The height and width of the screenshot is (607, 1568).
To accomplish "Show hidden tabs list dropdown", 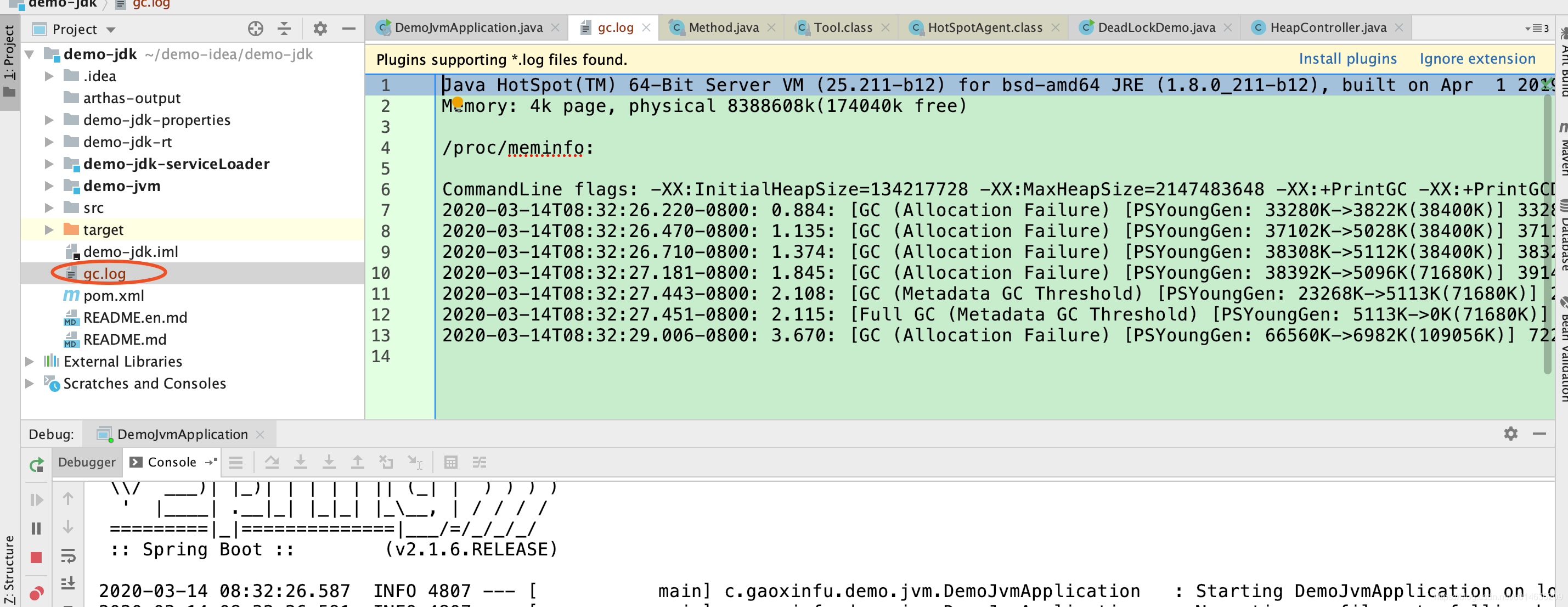I will [x=1536, y=28].
